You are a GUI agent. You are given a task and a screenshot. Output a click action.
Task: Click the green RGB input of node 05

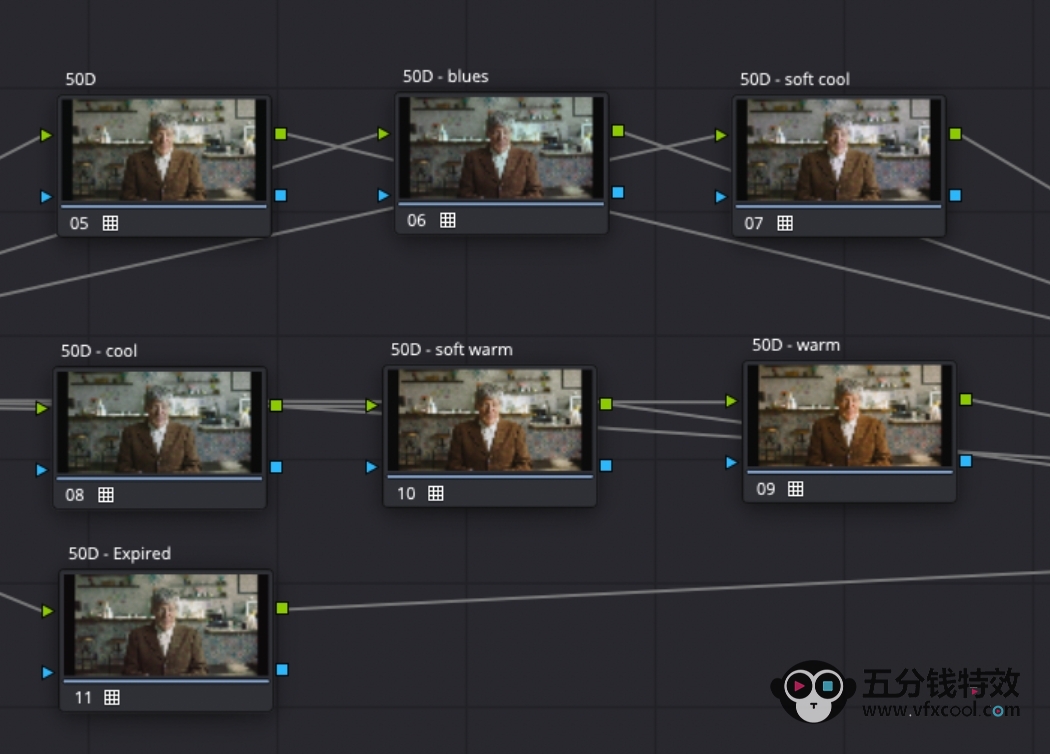(x=46, y=135)
